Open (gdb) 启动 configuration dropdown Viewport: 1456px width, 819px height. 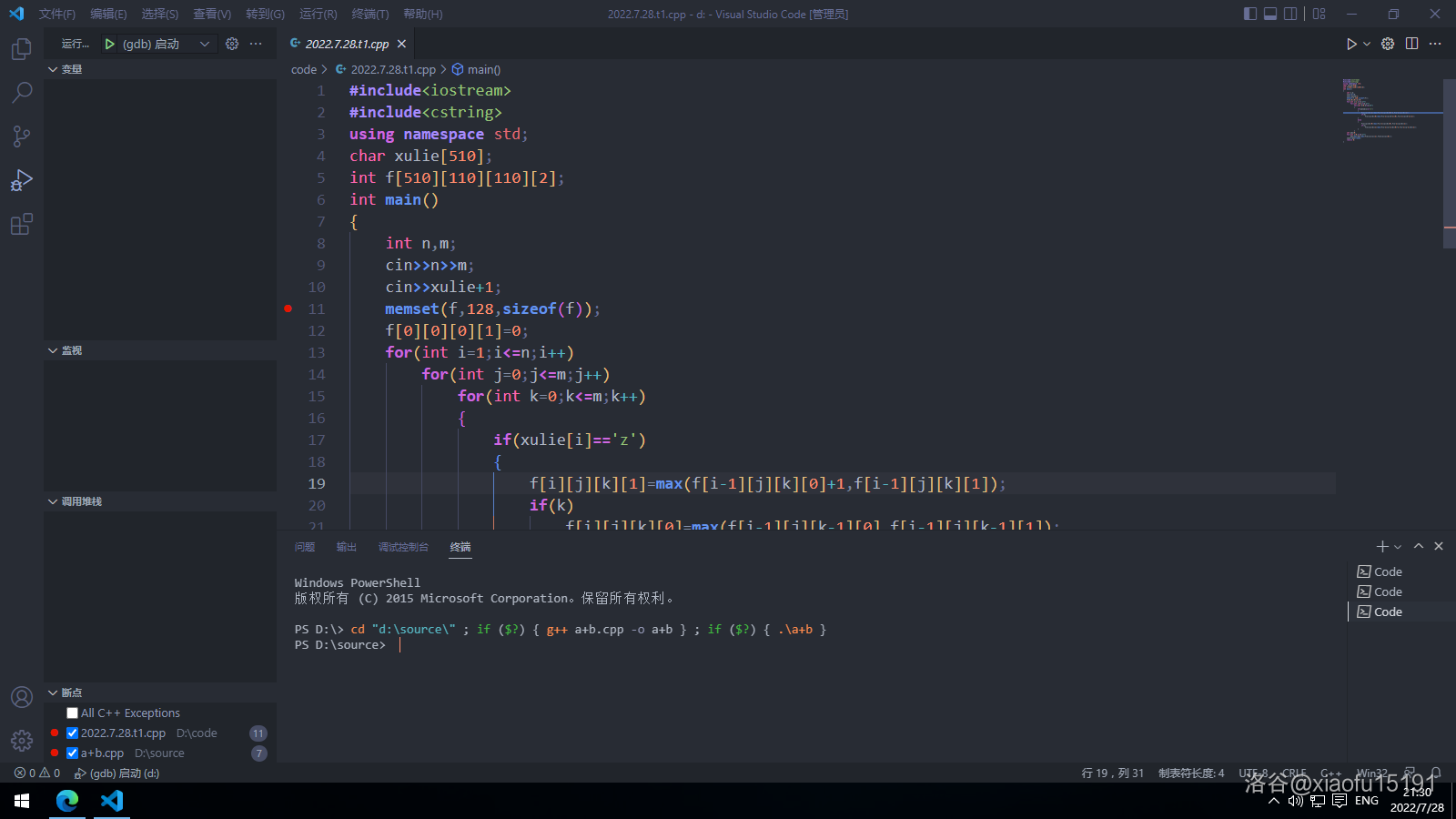[168, 44]
